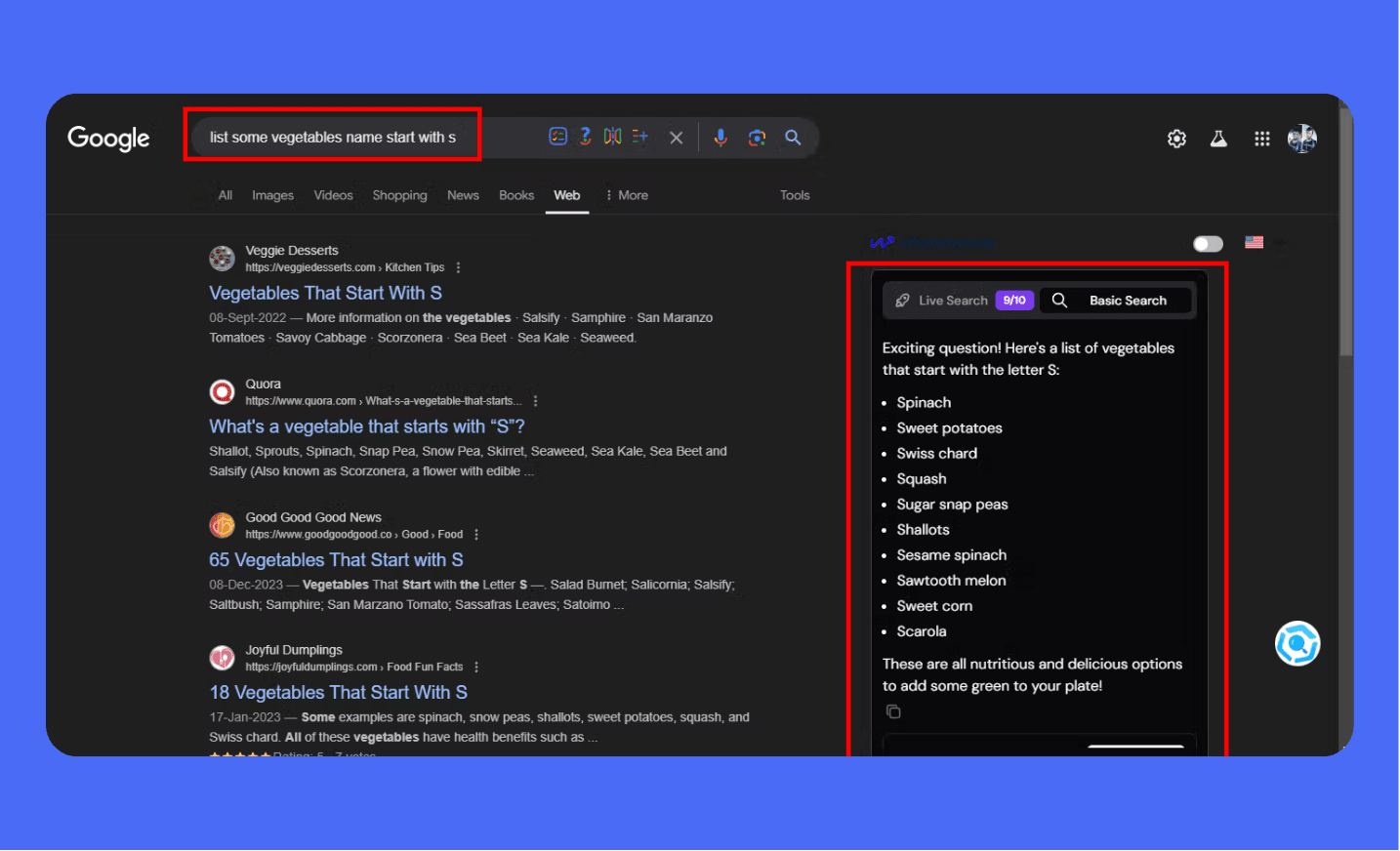Click the add-to-list icon in search bar
This screenshot has height=851, width=1400.
click(x=639, y=137)
